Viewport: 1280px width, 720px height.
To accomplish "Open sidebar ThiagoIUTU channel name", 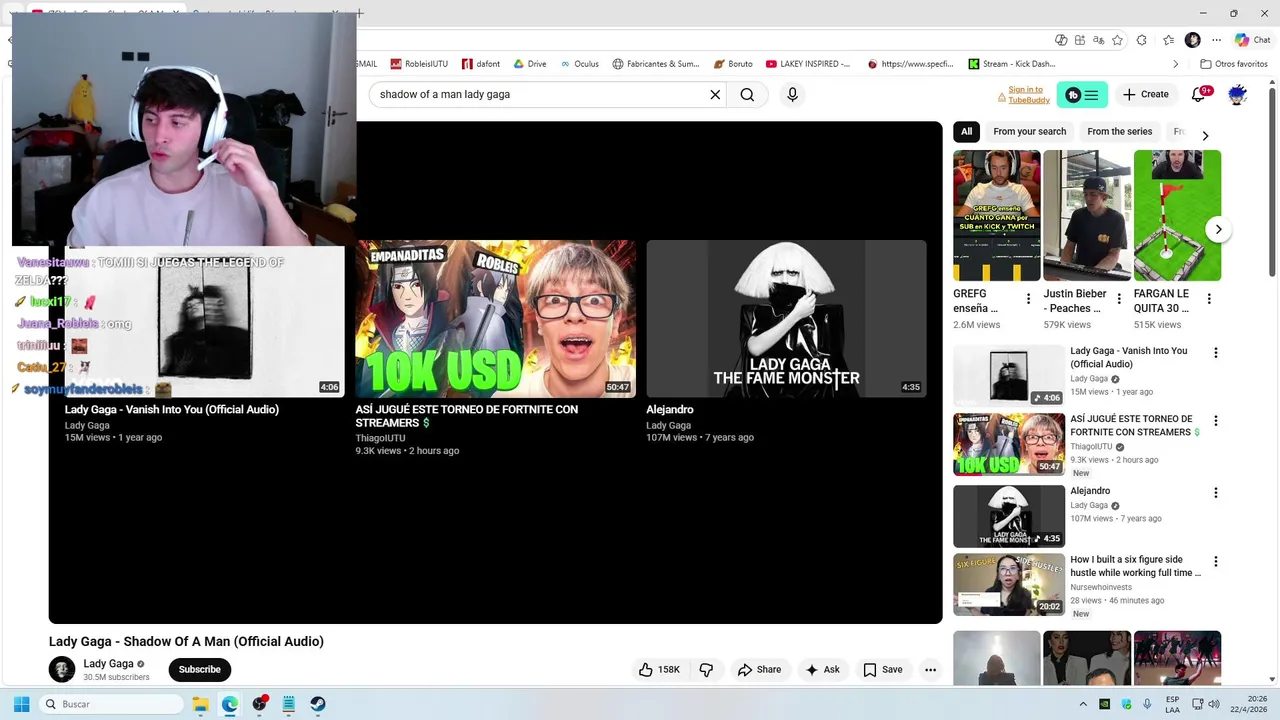I will tap(1091, 447).
